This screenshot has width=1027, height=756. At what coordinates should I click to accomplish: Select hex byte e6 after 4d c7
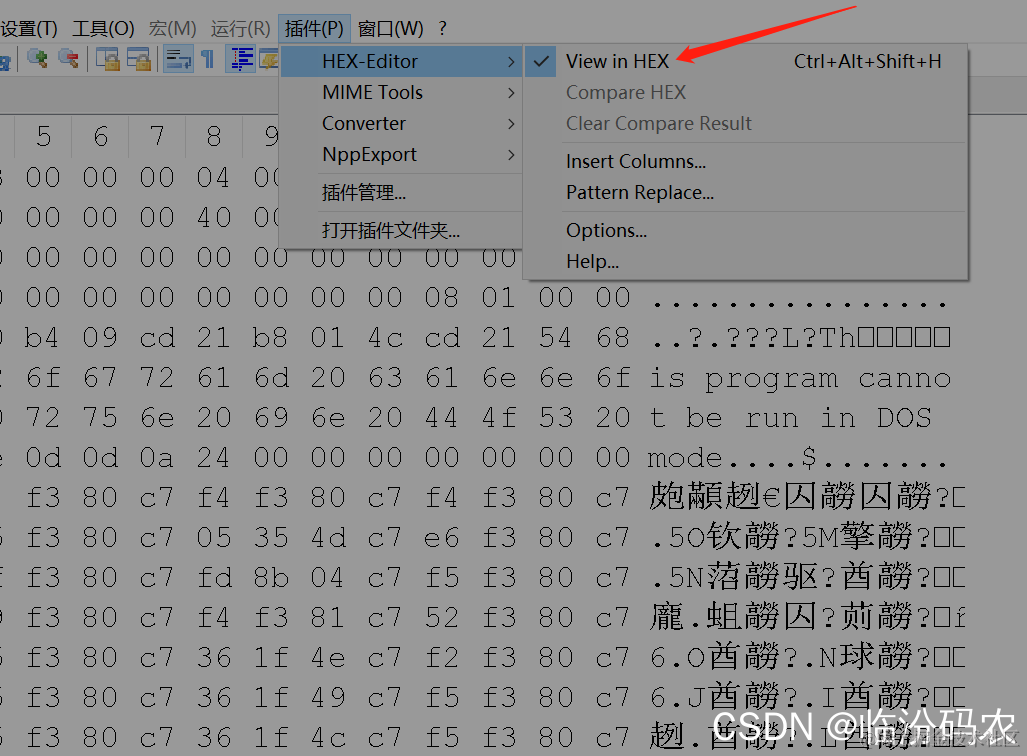[441, 538]
